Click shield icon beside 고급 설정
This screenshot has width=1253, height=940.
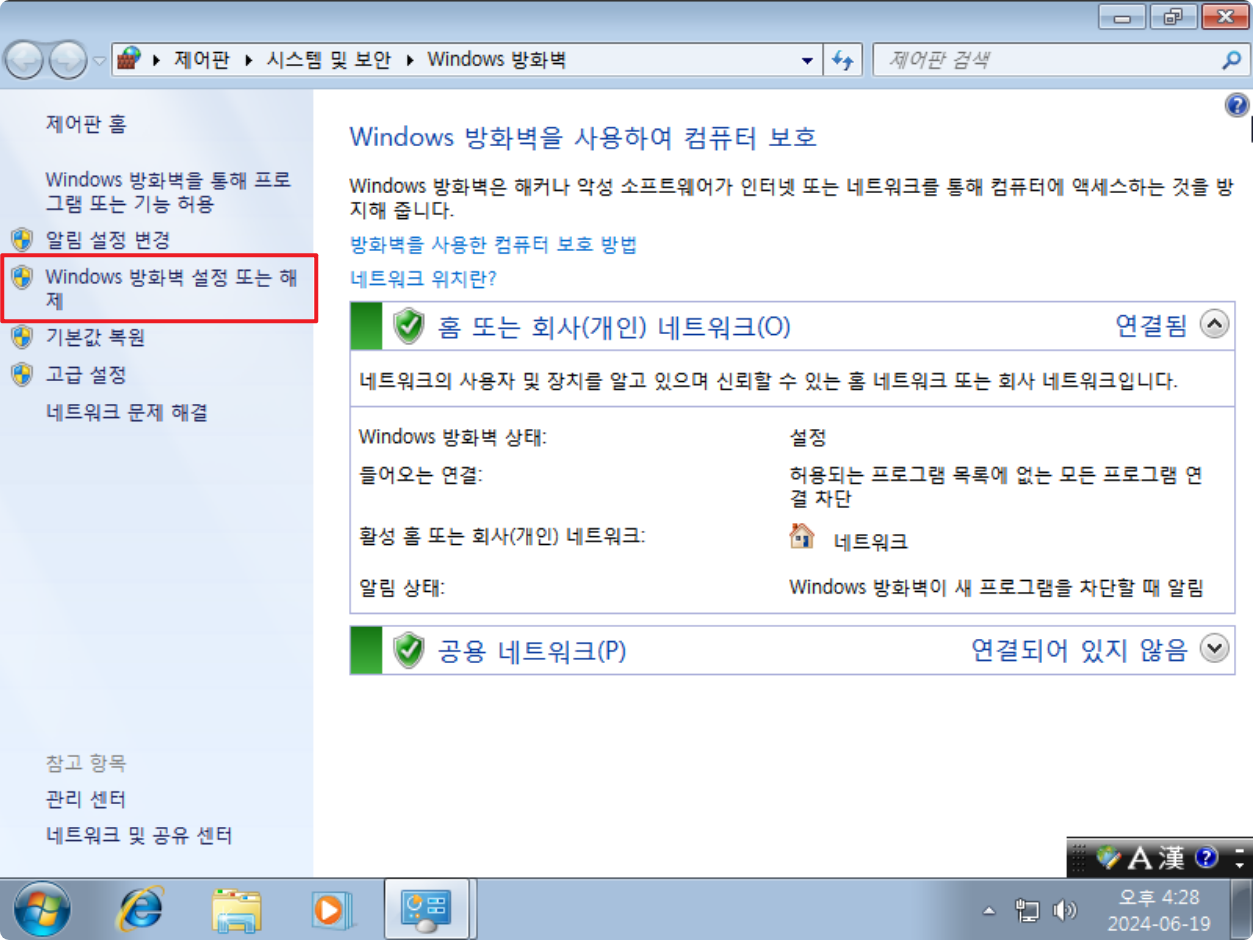pos(22,375)
